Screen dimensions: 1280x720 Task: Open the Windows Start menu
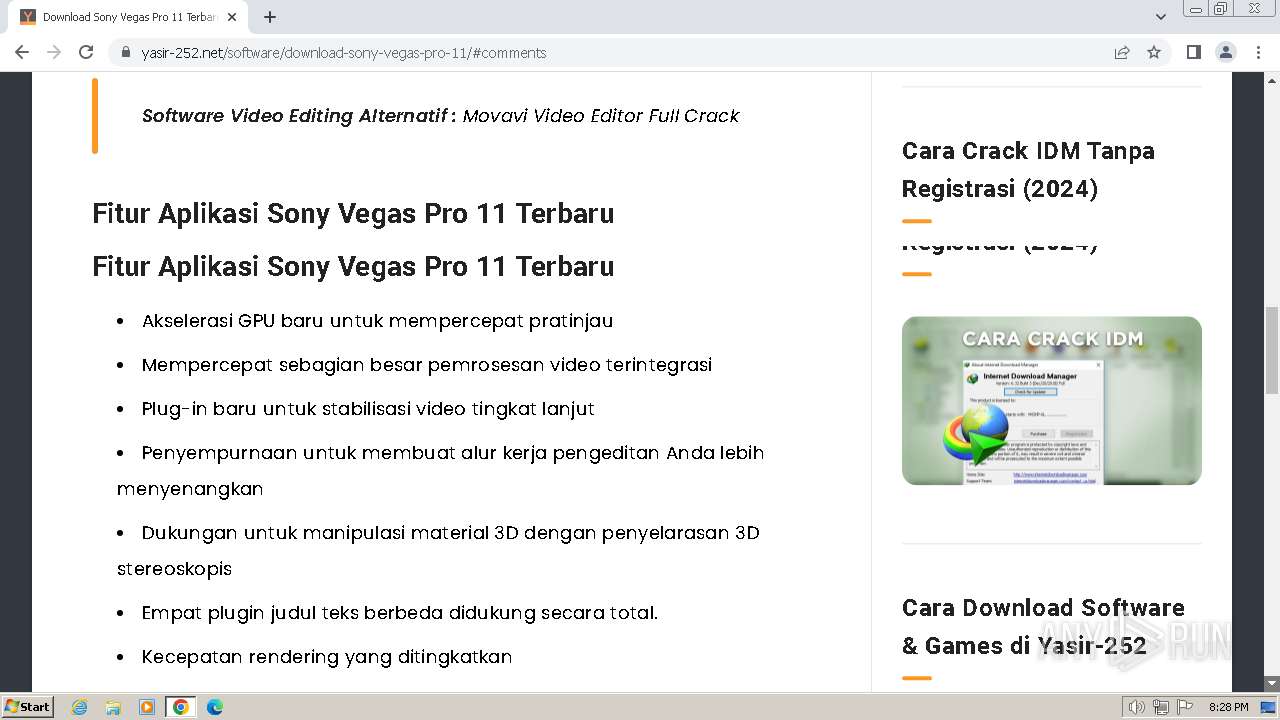[x=28, y=707]
